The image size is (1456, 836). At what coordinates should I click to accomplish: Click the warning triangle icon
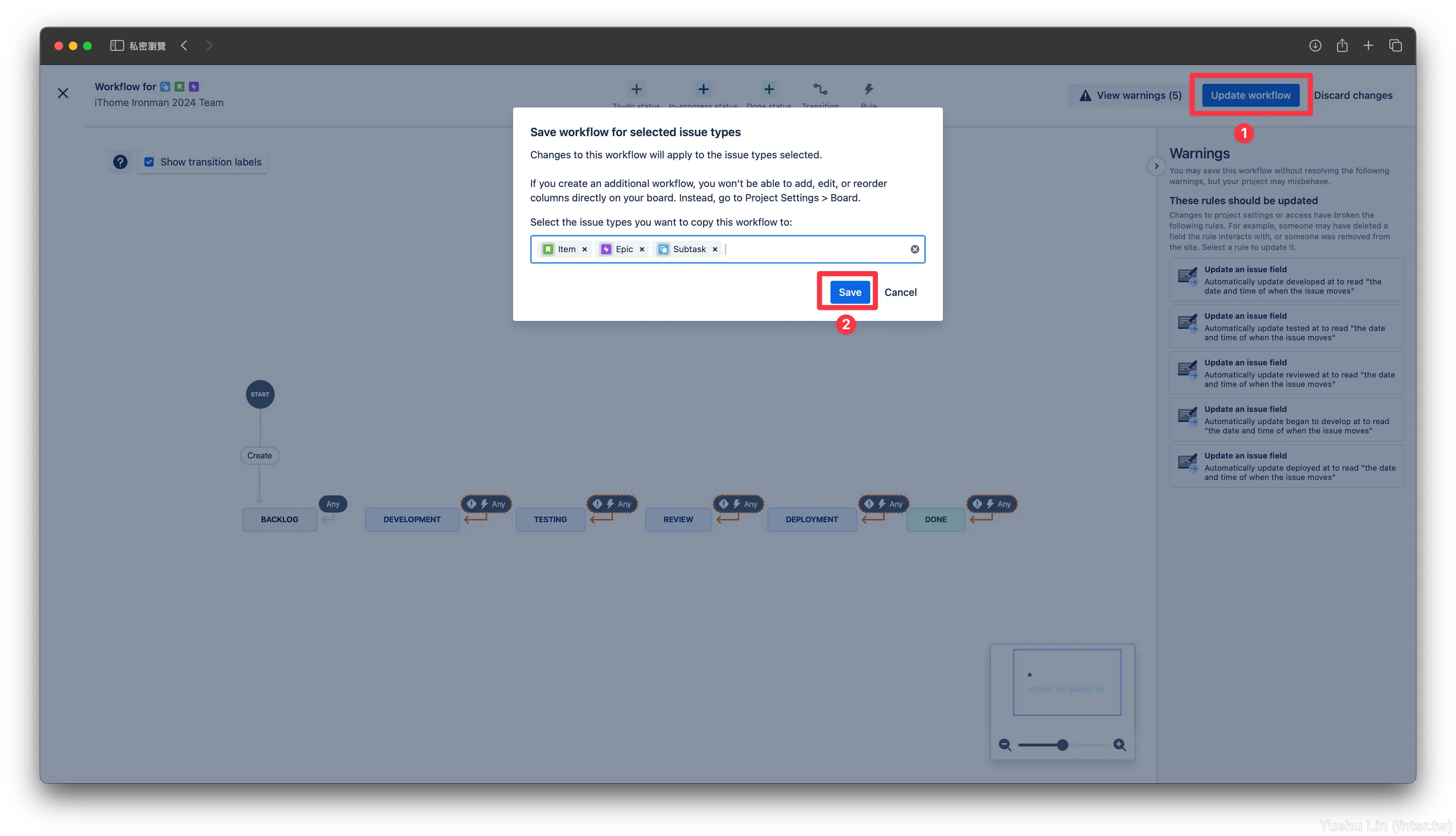pyautogui.click(x=1084, y=94)
